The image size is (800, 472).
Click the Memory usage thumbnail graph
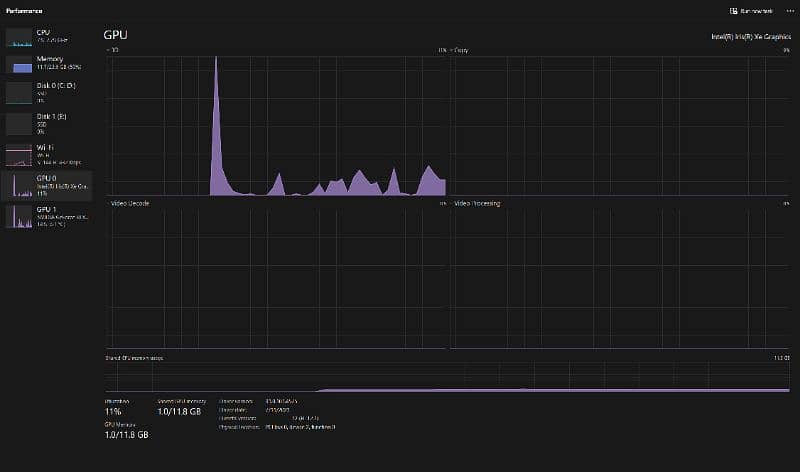point(20,65)
